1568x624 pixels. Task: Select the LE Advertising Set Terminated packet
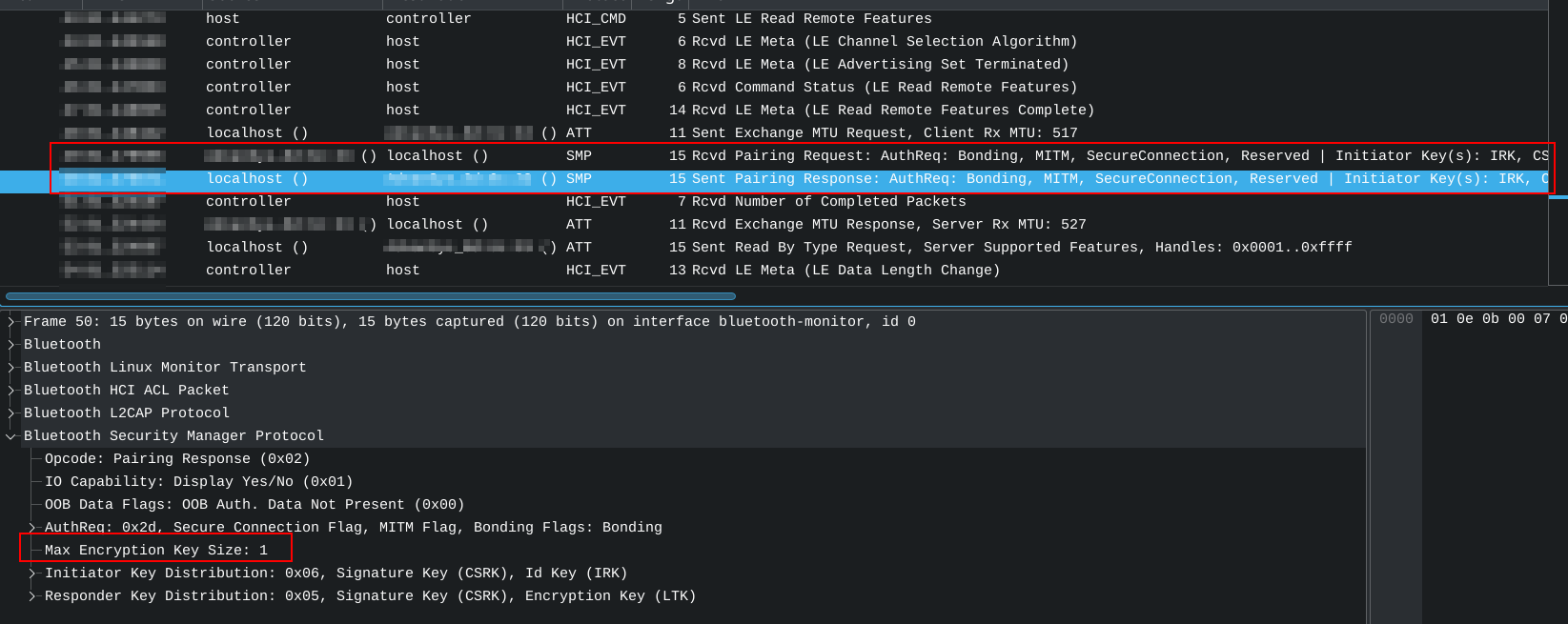coord(858,65)
